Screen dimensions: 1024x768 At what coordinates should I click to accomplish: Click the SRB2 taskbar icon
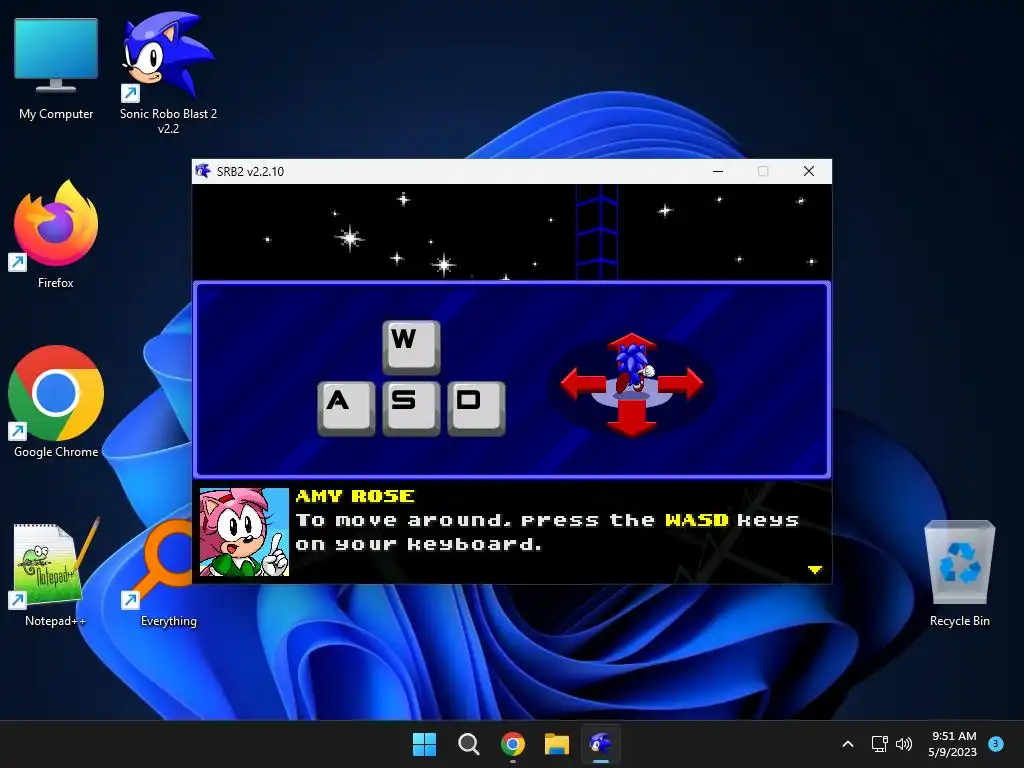click(x=601, y=744)
